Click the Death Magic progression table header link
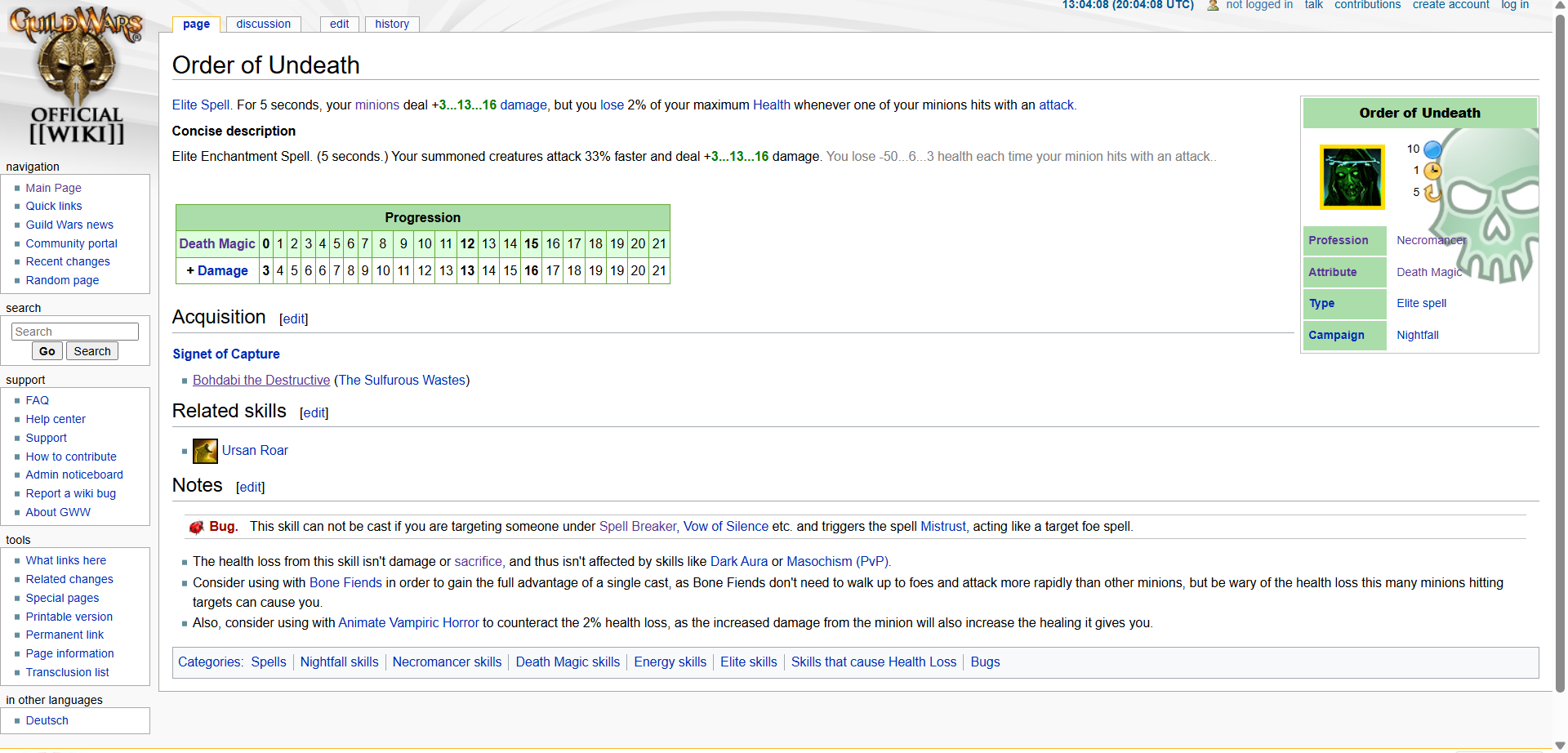The height and width of the screenshot is (753, 1568). tap(217, 243)
